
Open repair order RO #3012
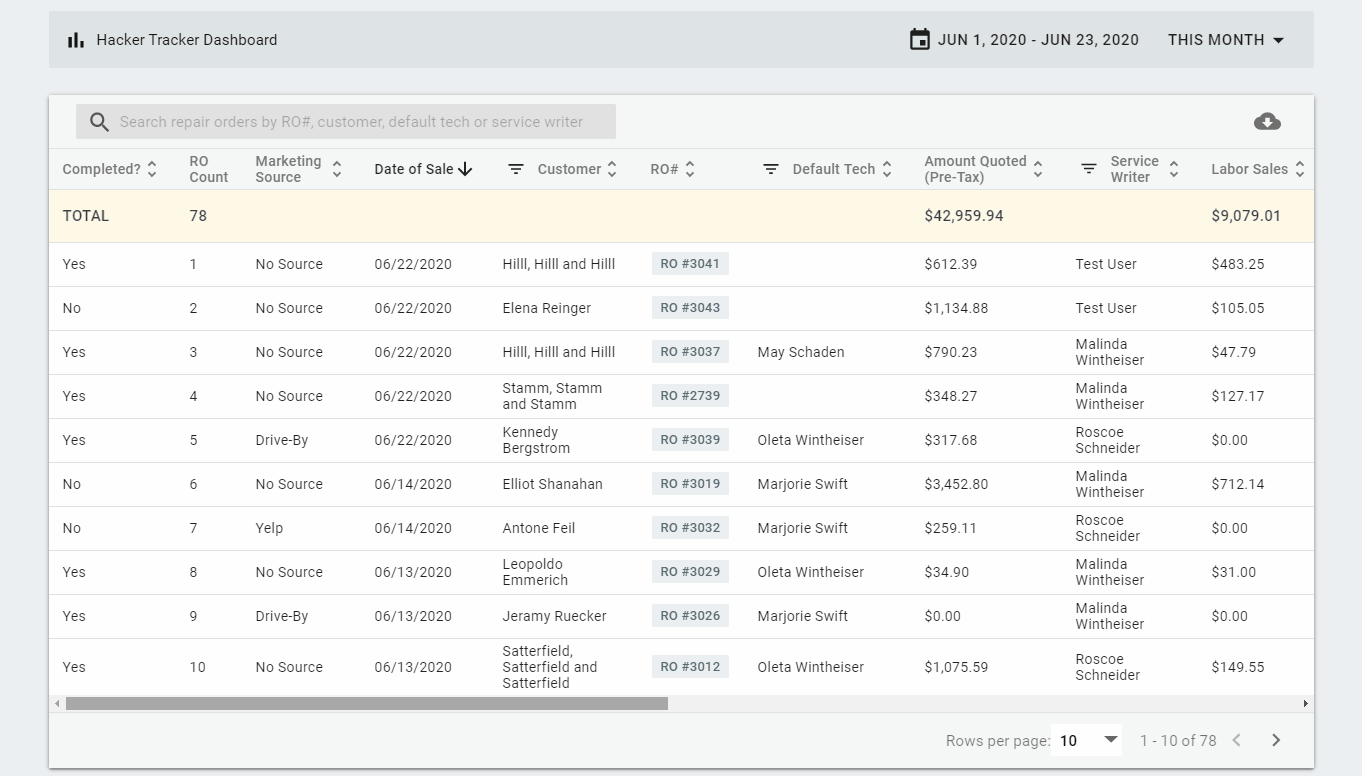690,667
